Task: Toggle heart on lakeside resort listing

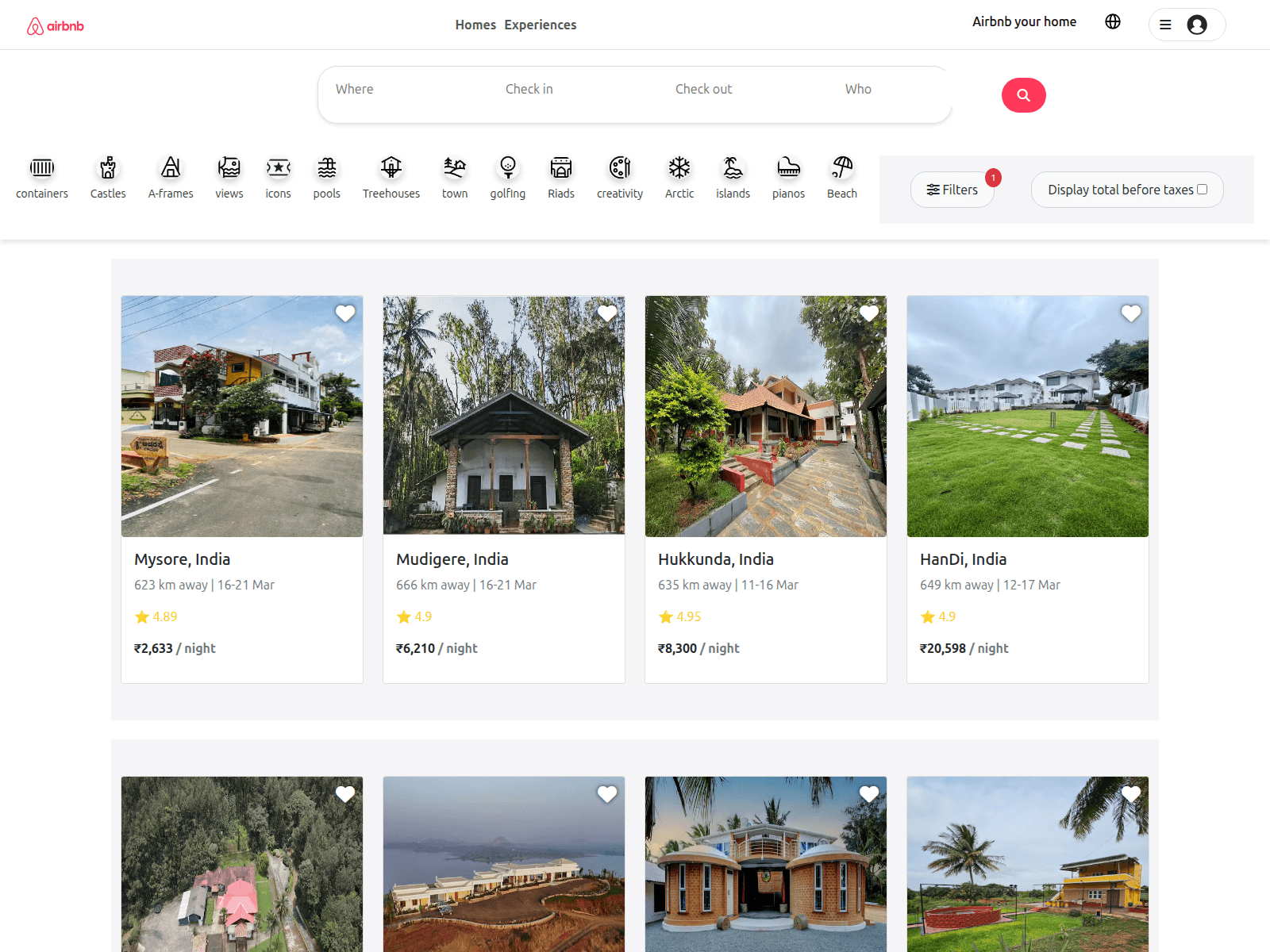Action: click(x=607, y=794)
